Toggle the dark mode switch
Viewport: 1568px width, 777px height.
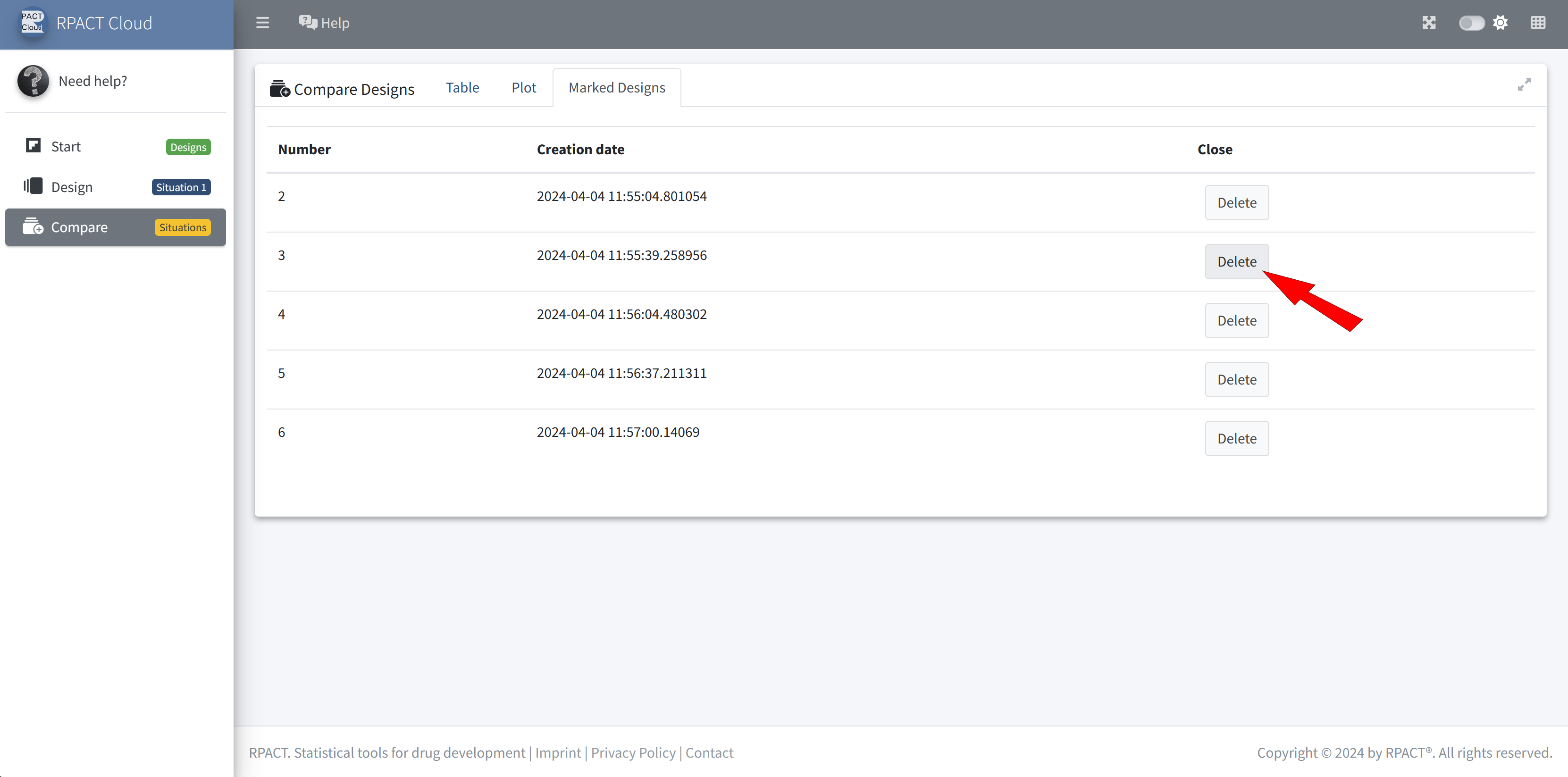[1471, 23]
